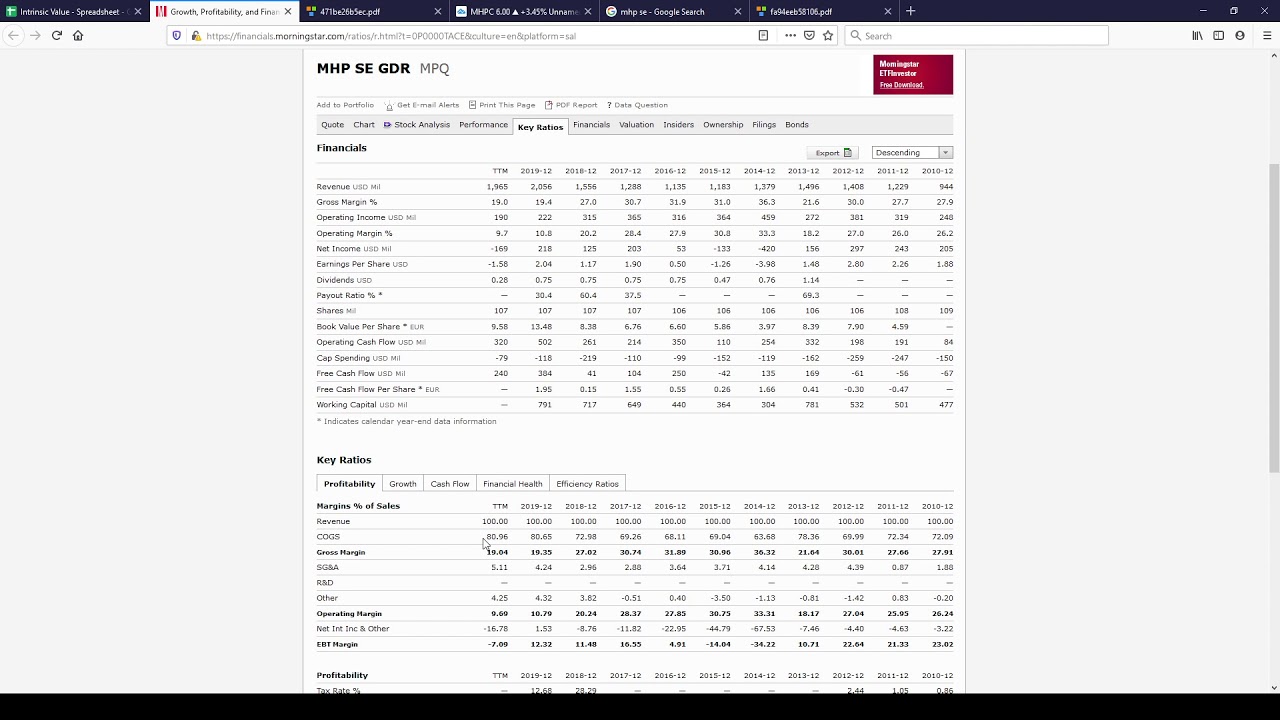
Task: Go back to the previous page
Action: tap(13, 35)
